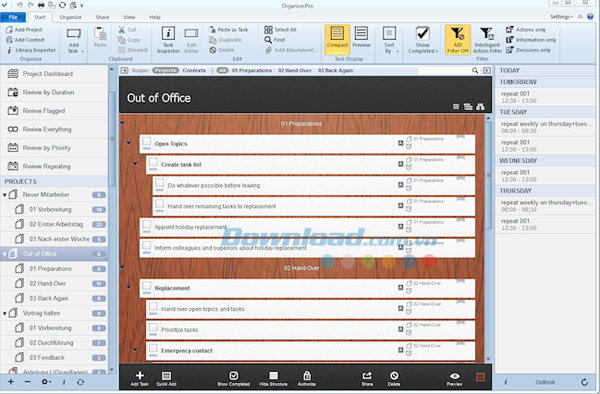The height and width of the screenshot is (394, 600).
Task: Collapse the Open Topics task
Action: click(129, 143)
